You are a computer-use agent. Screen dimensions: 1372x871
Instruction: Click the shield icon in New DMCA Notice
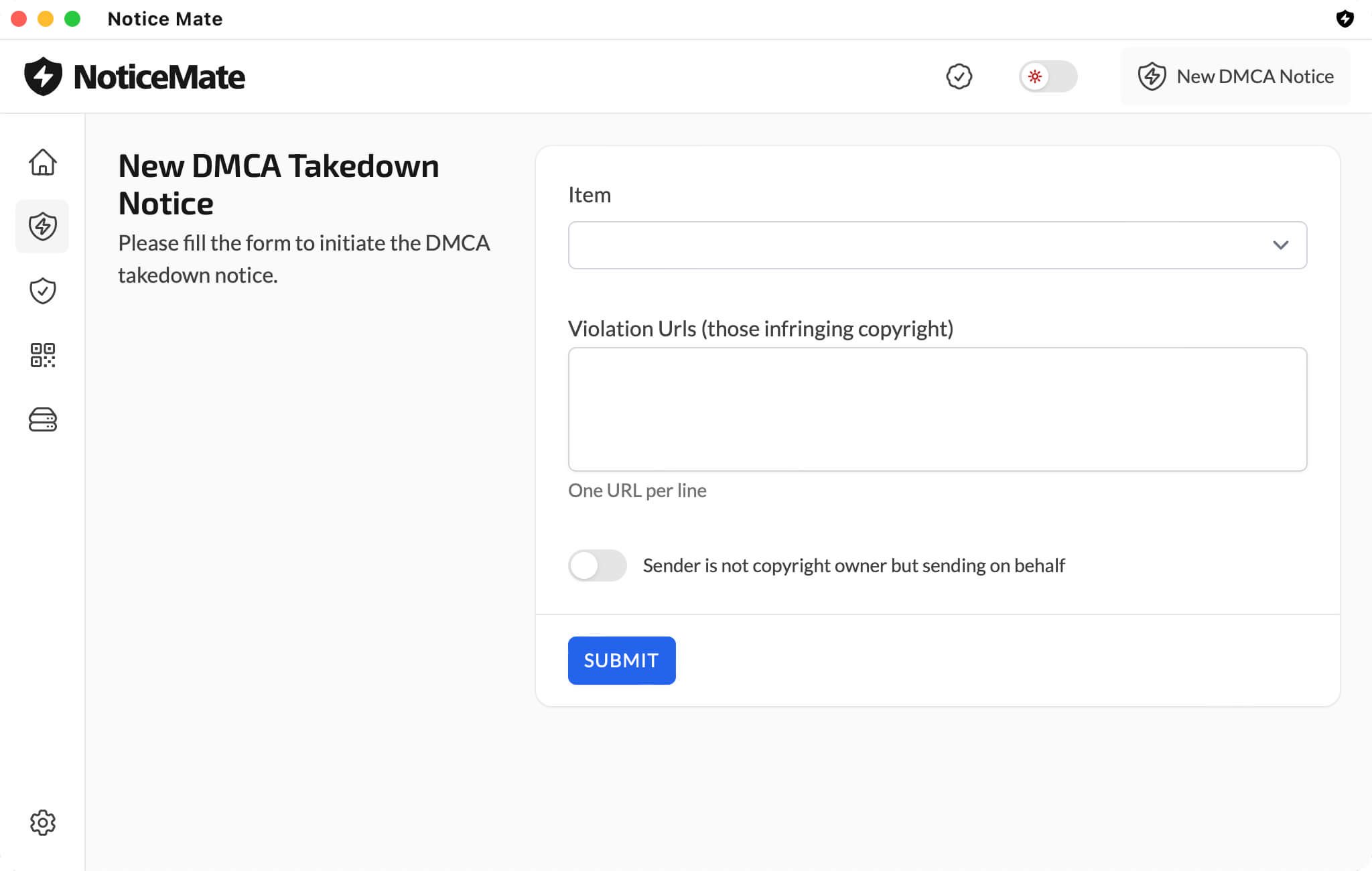click(x=1152, y=76)
